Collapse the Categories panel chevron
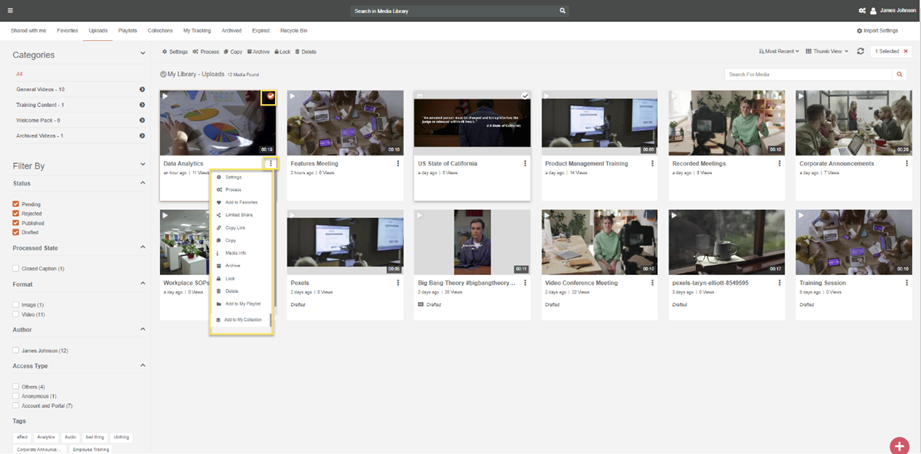921x454 pixels. (x=143, y=55)
